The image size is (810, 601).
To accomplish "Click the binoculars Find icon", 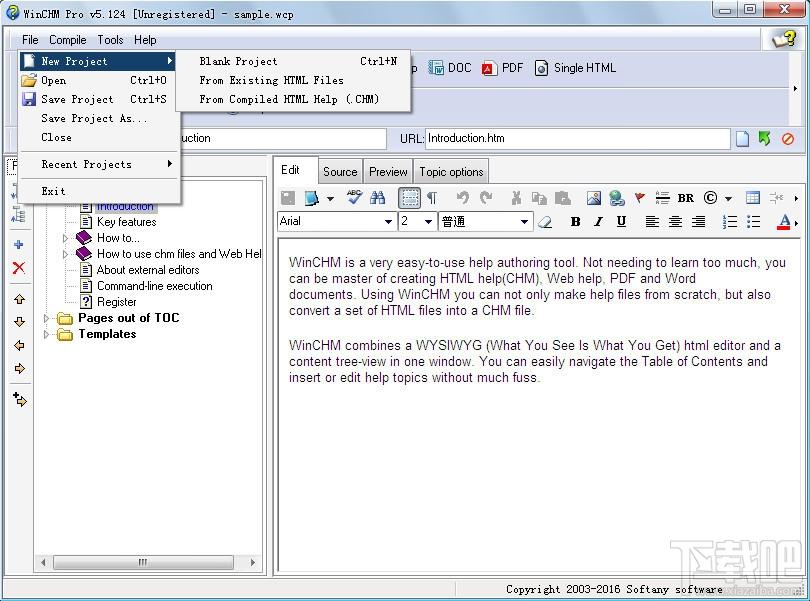I will (x=378, y=197).
